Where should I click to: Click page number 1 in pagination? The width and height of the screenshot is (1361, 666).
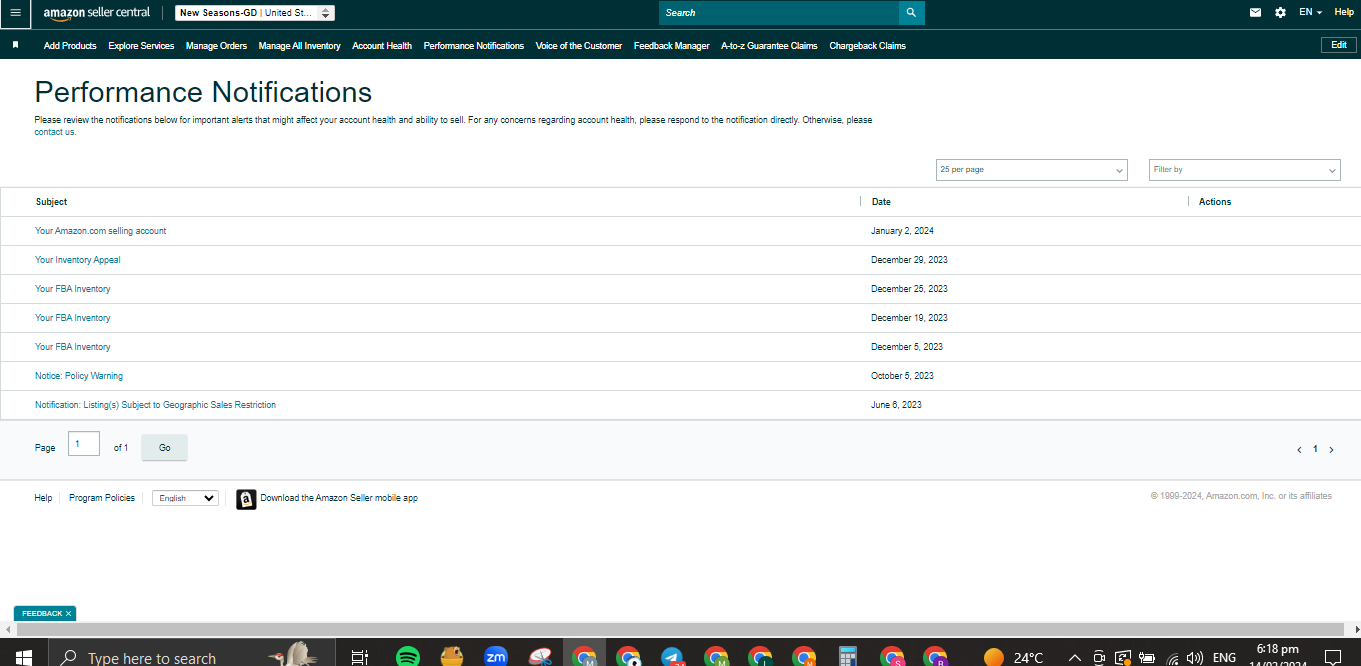[x=1315, y=450]
